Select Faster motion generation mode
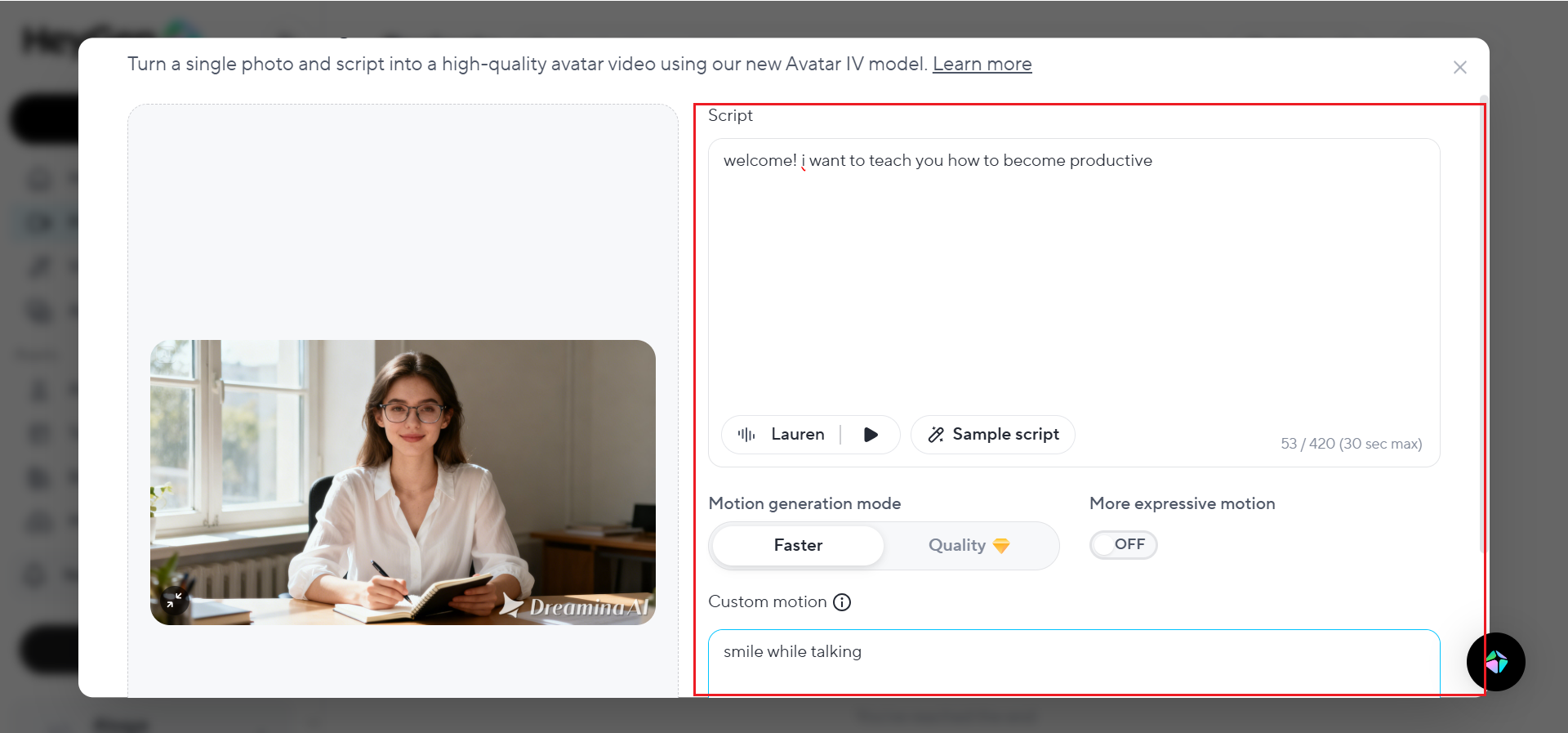 click(798, 545)
